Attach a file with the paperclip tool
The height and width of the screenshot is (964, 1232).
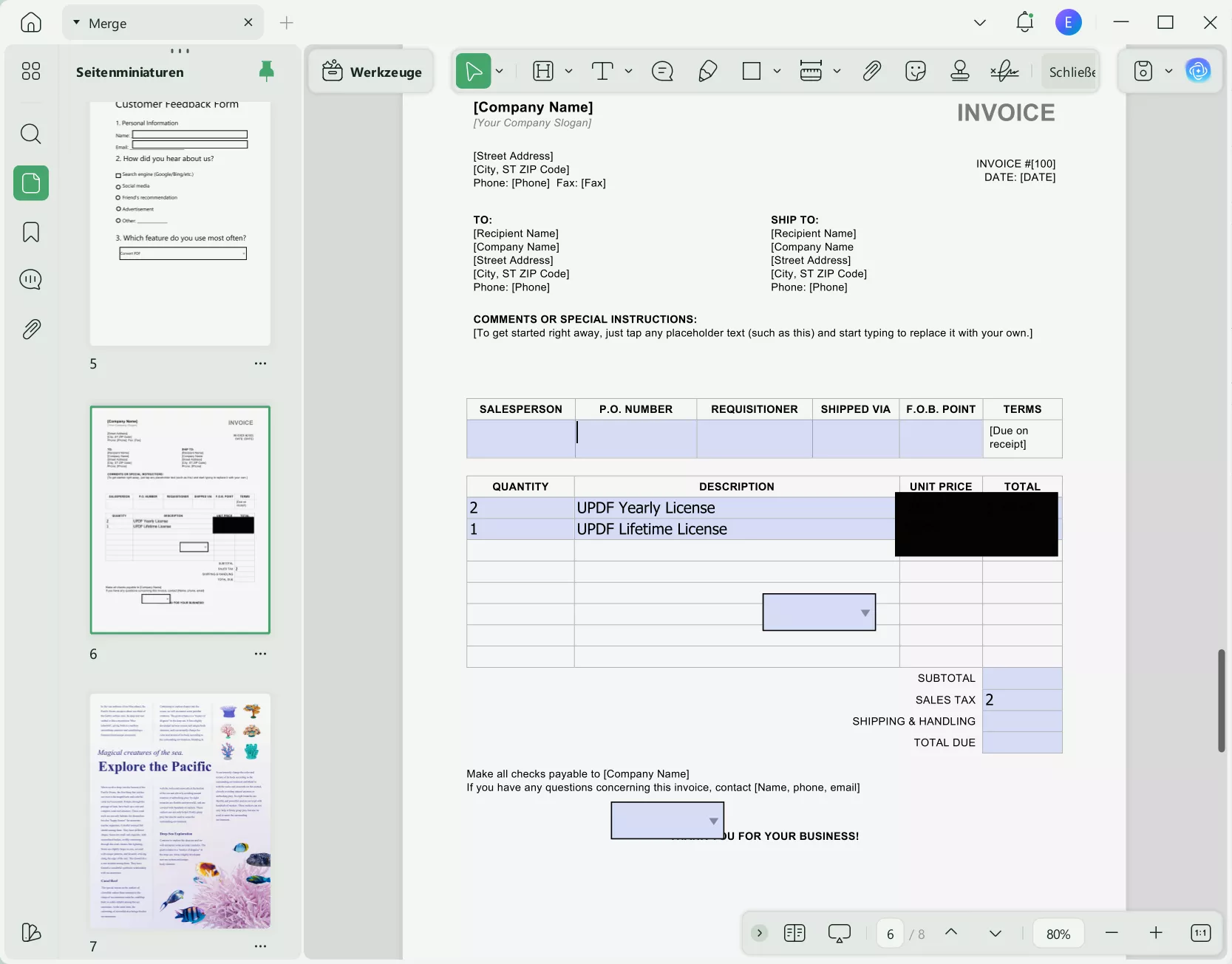coord(873,71)
